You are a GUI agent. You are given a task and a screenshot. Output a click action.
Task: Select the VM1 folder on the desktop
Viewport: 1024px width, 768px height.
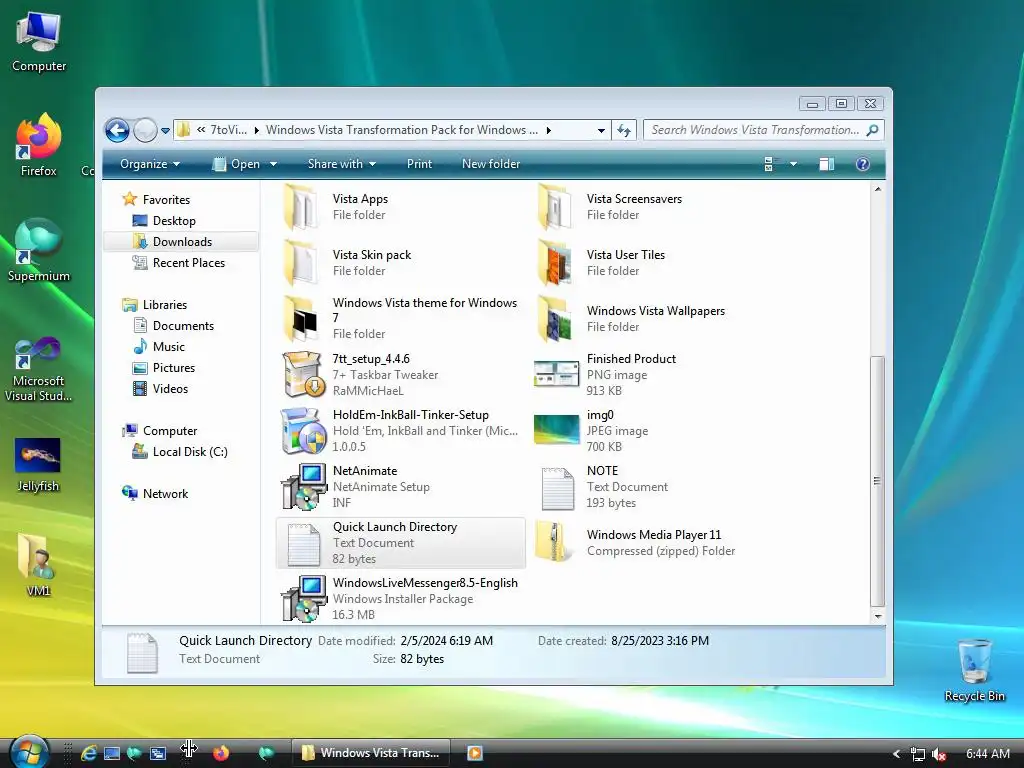coord(39,566)
